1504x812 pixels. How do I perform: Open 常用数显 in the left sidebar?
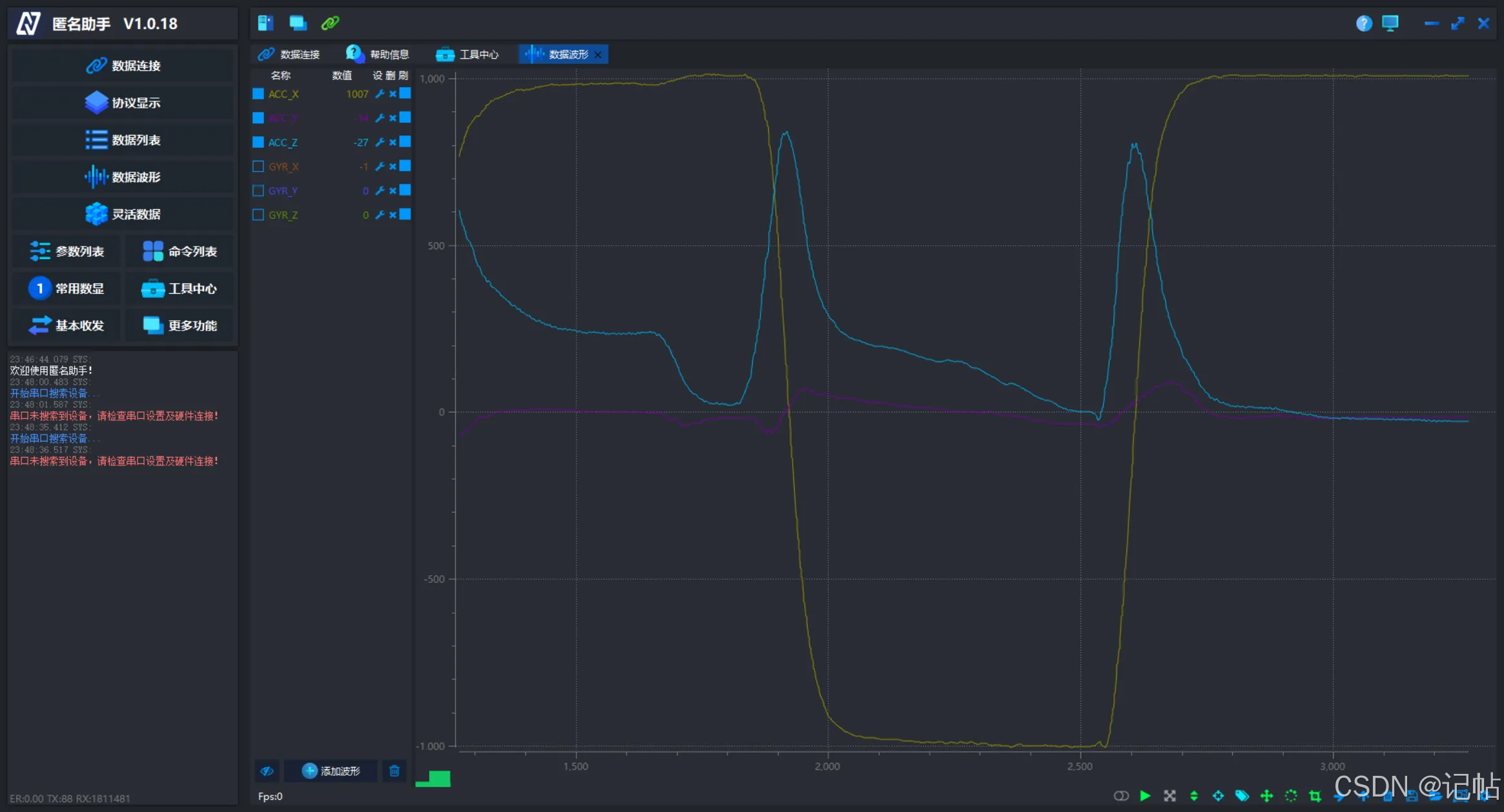tap(66, 288)
